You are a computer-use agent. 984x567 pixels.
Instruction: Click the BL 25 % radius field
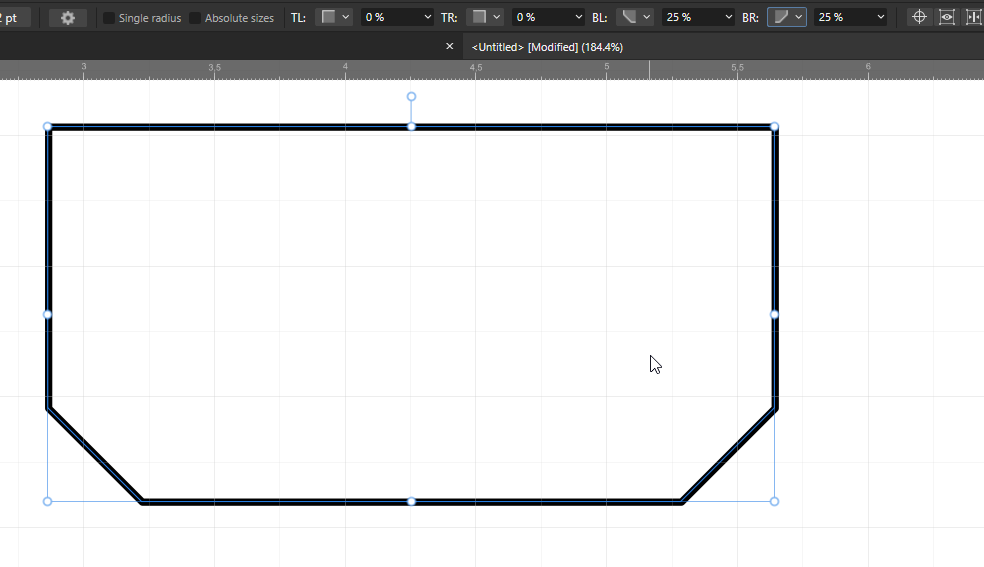pos(690,18)
